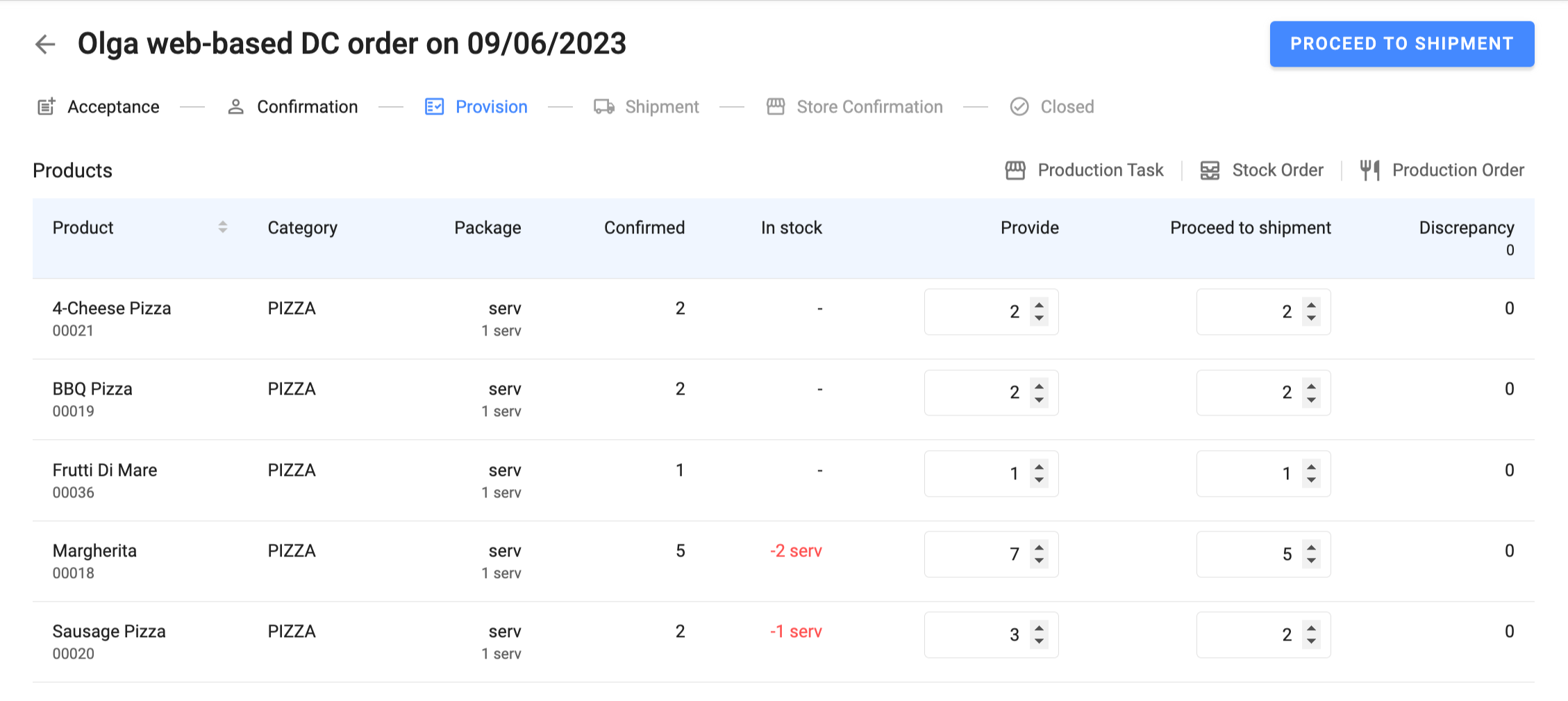Click the Production Order cutlery icon
Screen dimensions: 1568x701
tap(1369, 170)
